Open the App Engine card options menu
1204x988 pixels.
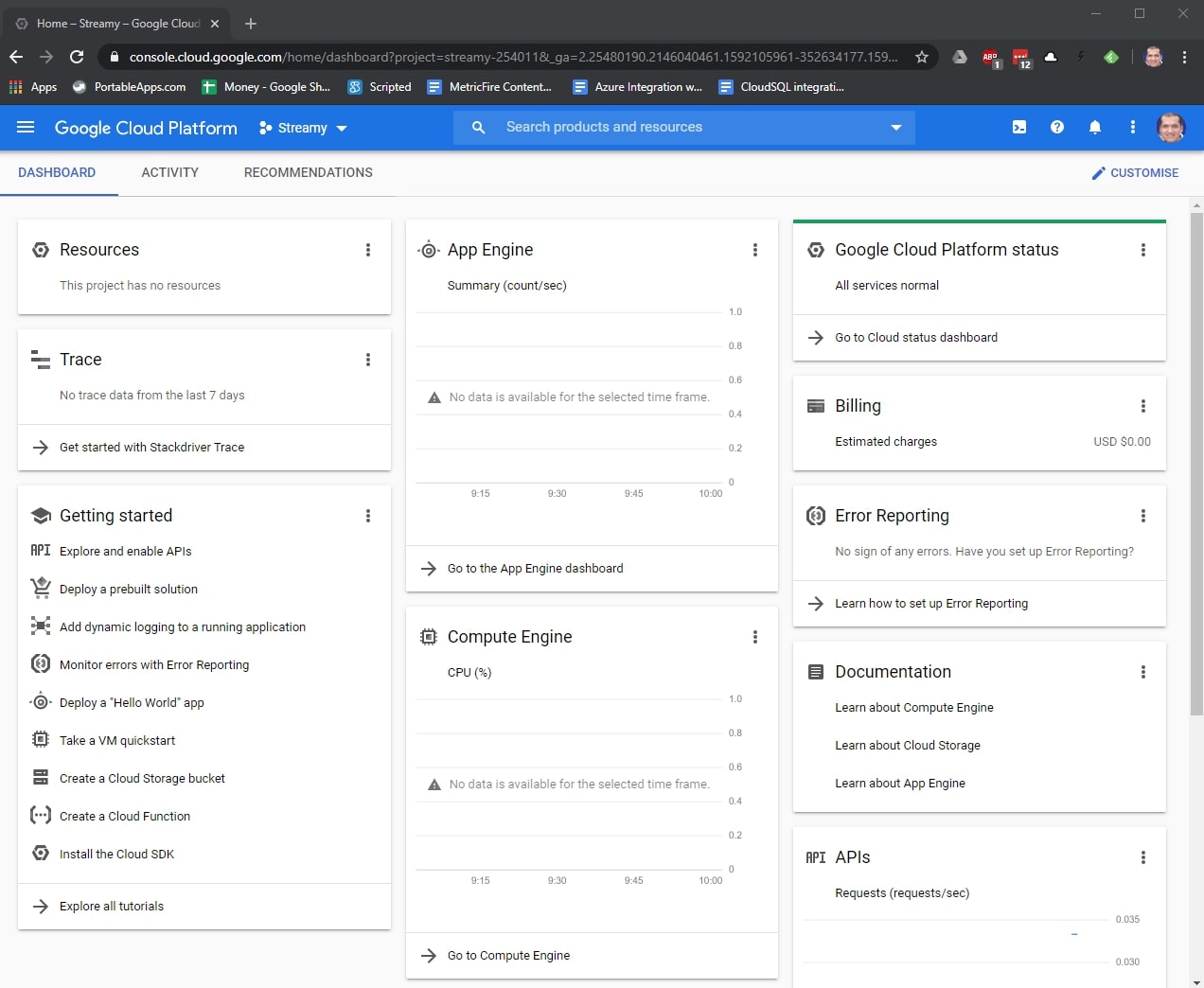(755, 250)
